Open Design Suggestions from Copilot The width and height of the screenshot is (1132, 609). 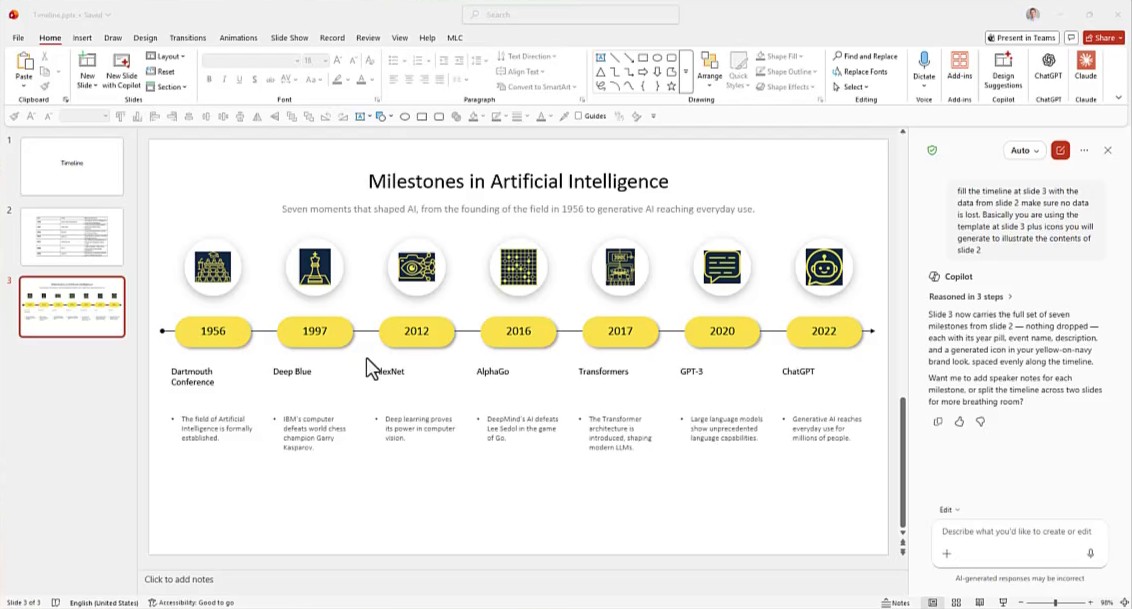1003,69
